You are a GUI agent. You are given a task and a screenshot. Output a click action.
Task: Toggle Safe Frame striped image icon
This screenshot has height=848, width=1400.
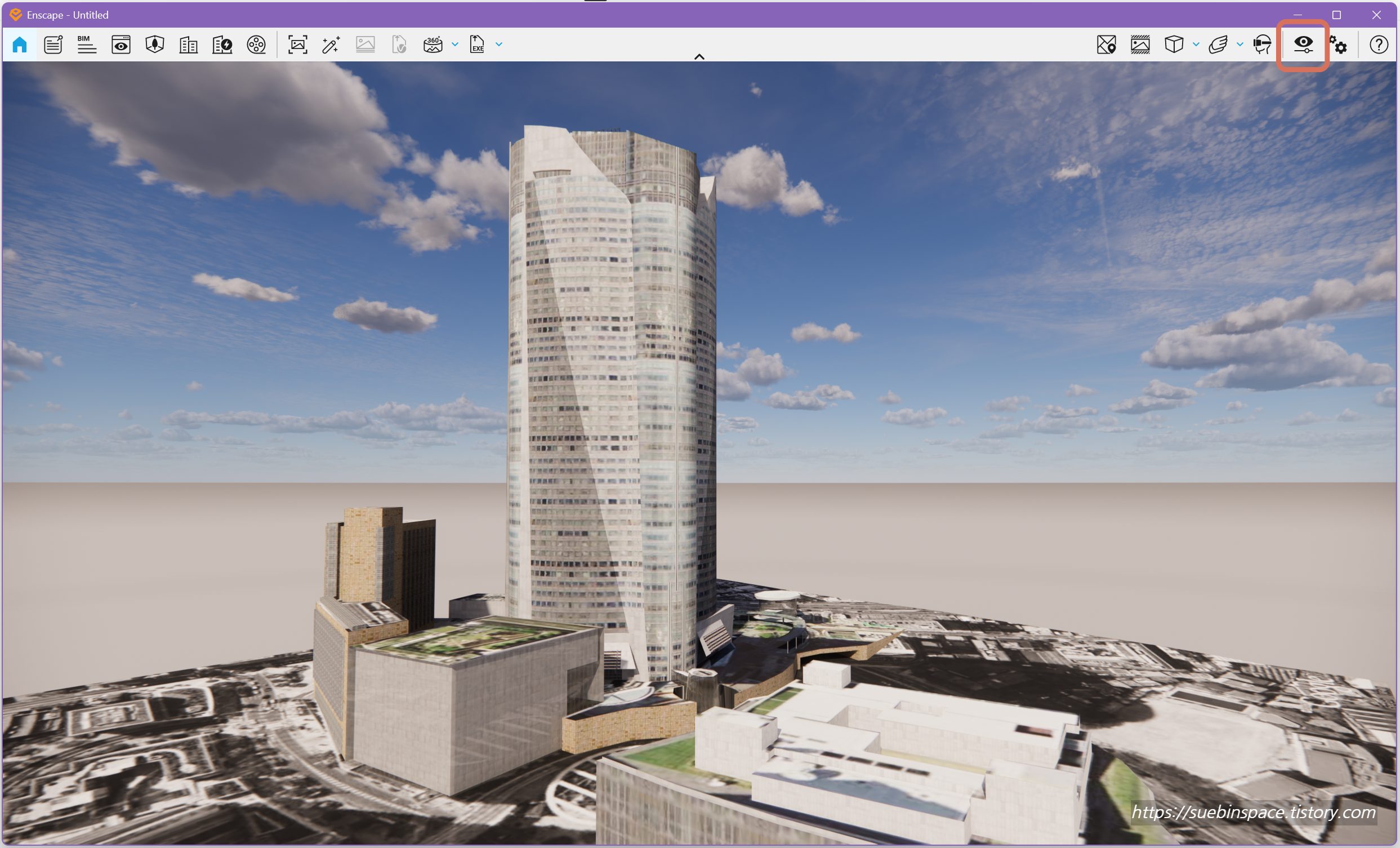(1140, 45)
